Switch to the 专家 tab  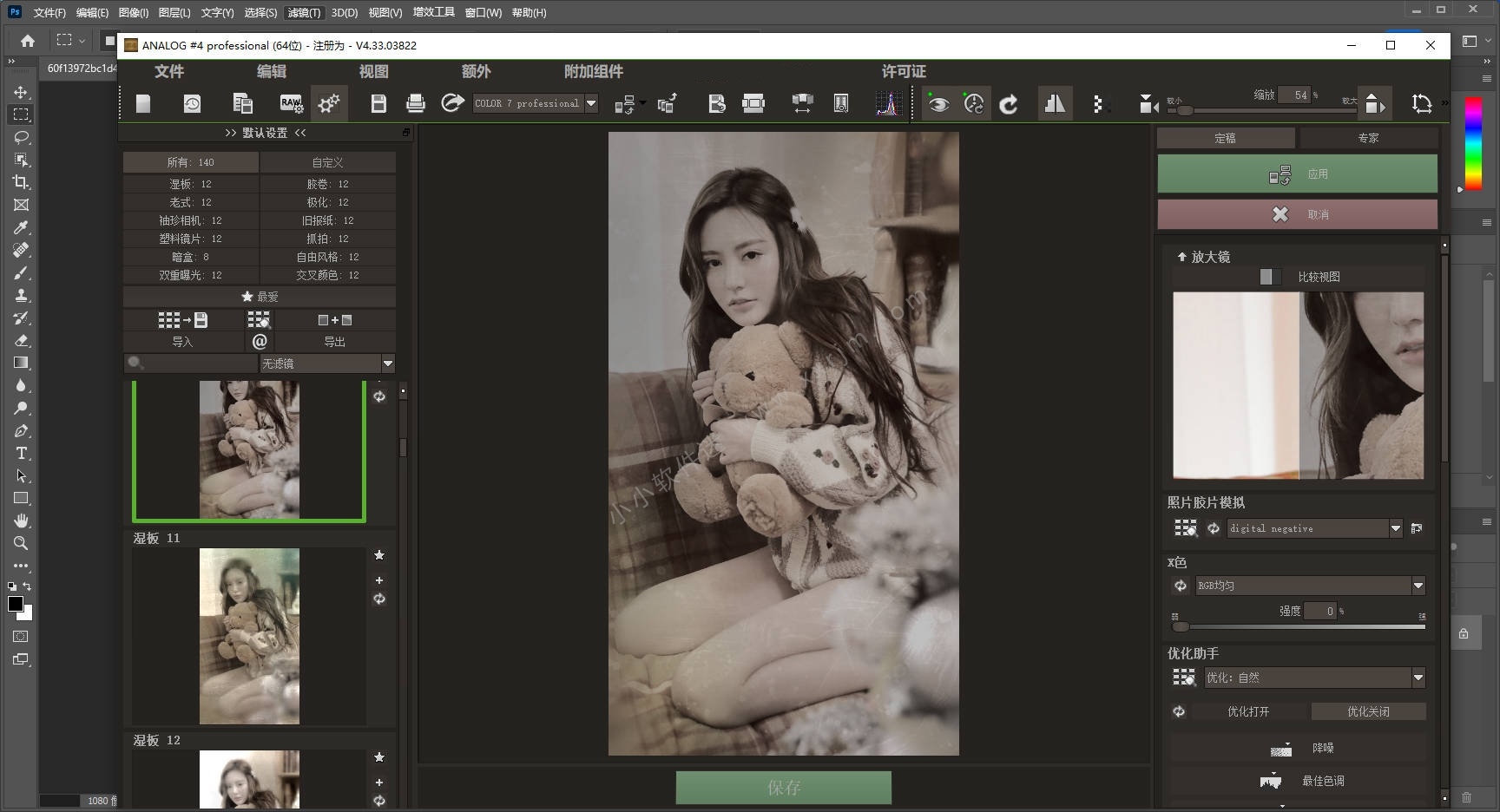(x=1368, y=138)
